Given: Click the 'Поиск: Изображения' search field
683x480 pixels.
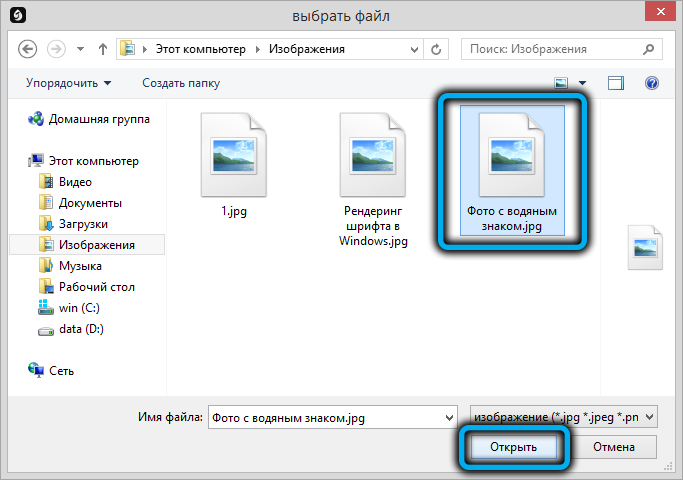Looking at the screenshot, I should (561, 49).
